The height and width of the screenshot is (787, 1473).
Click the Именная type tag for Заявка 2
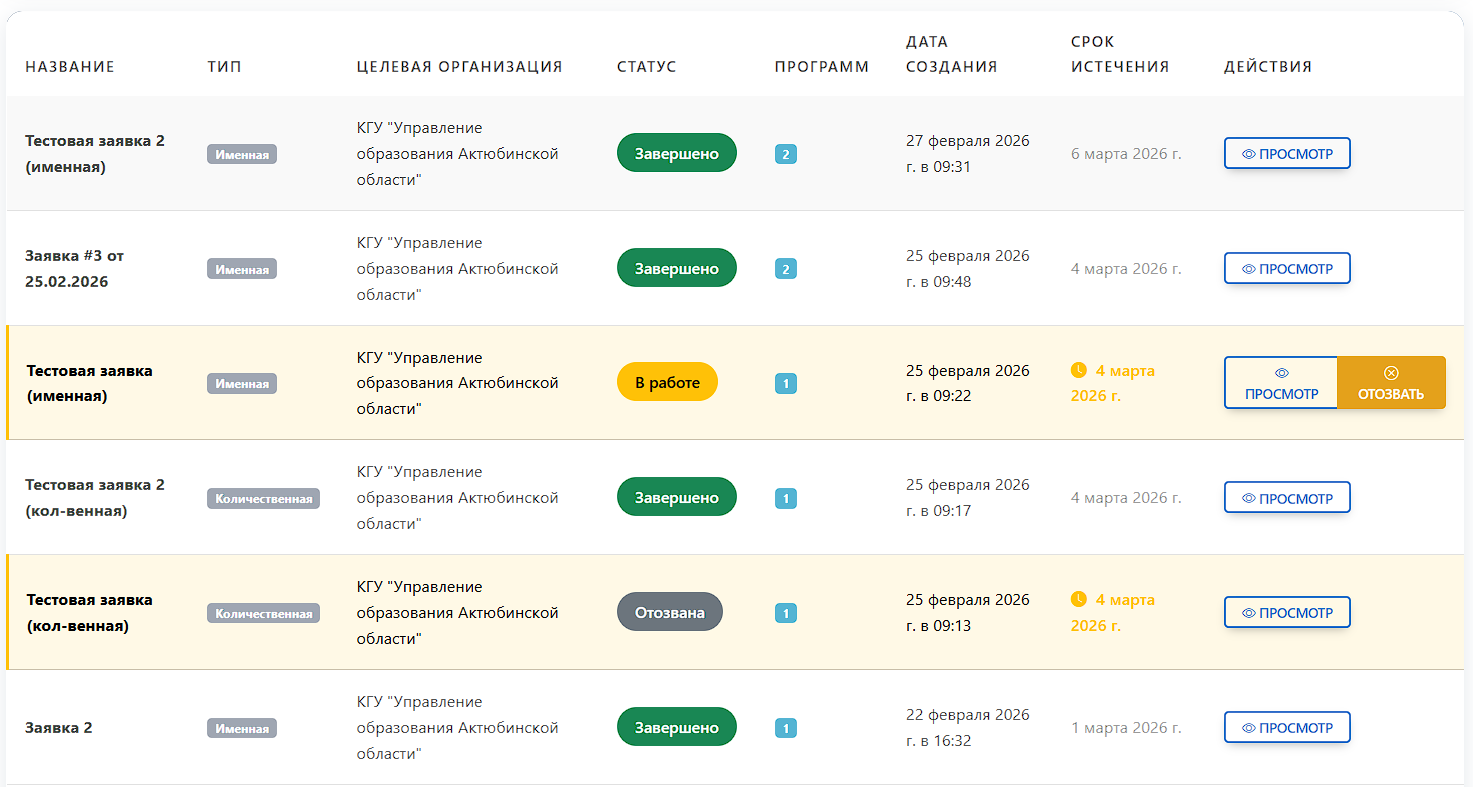pos(242,728)
